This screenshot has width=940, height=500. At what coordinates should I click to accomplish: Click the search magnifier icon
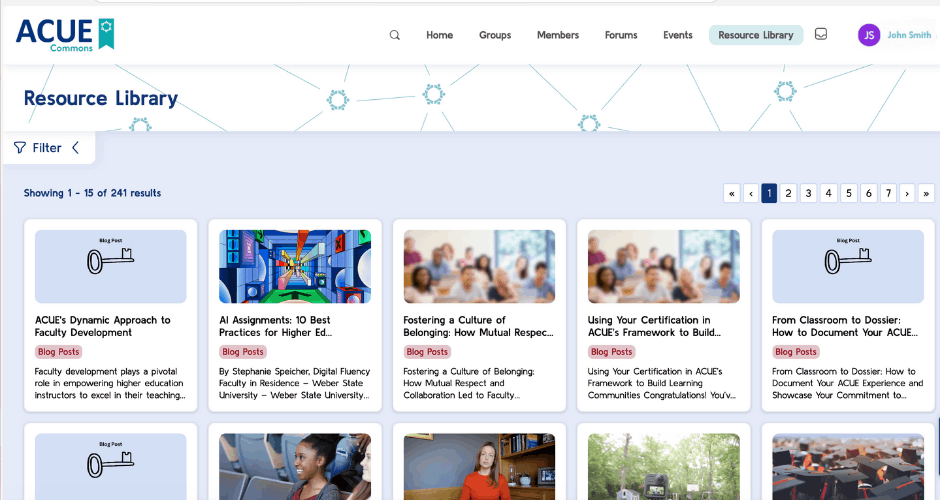(x=394, y=35)
